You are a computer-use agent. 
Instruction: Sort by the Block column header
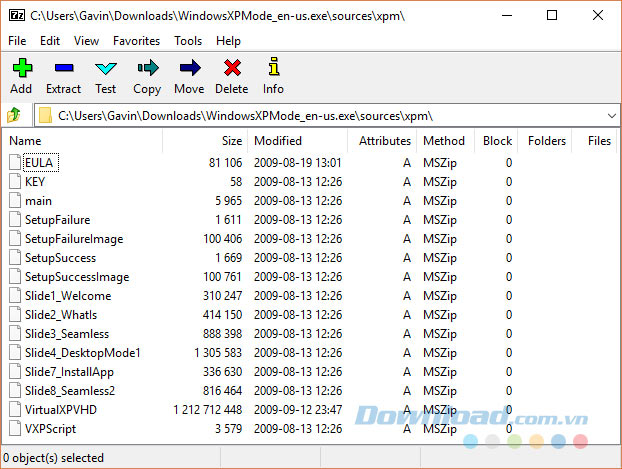496,141
